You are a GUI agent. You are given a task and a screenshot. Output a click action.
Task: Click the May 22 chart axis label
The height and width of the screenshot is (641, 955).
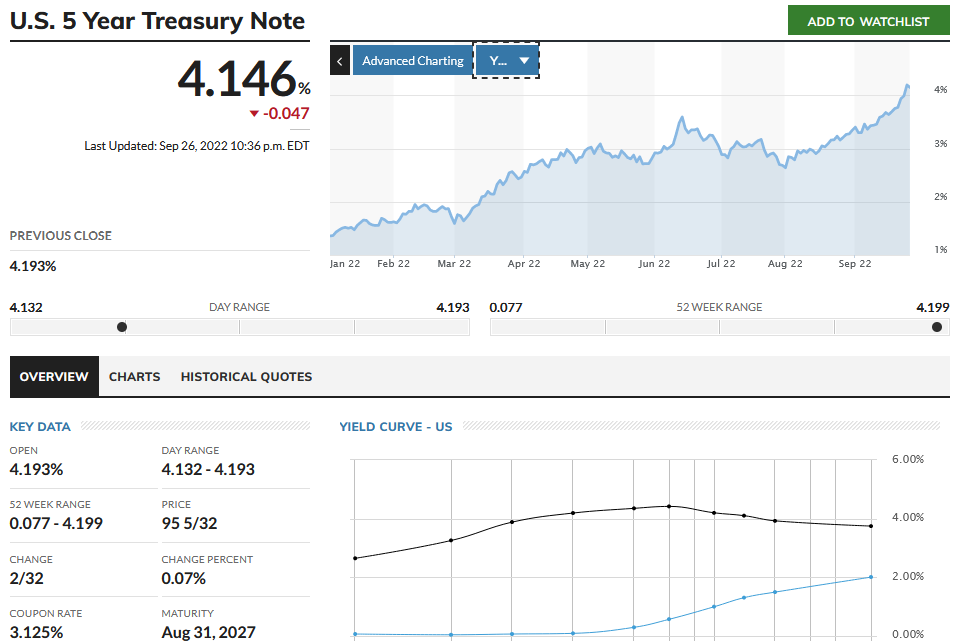tap(588, 263)
